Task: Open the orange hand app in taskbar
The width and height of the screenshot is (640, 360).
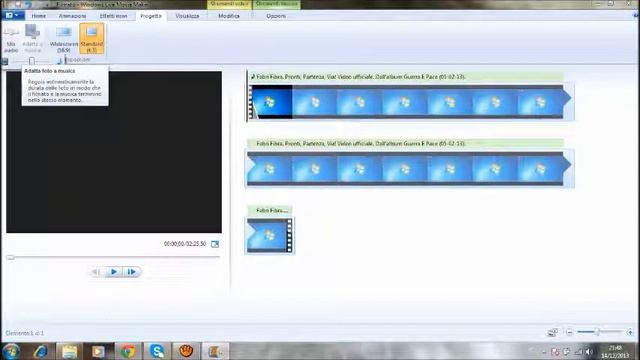Action: [x=186, y=351]
